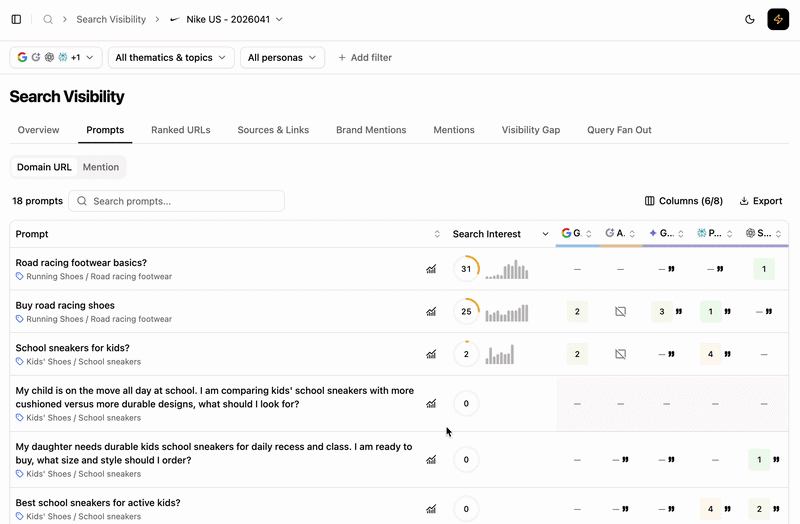800x524 pixels.
Task: Sort by the Gemini column header
Action: click(666, 233)
